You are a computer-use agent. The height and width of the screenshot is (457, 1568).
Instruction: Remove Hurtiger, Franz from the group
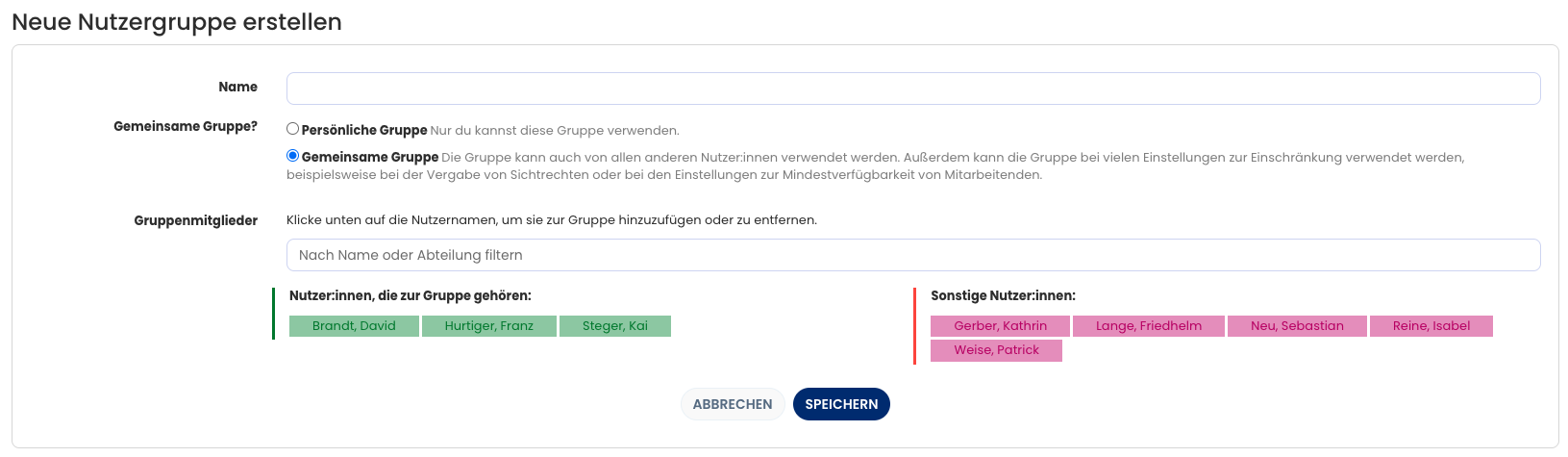[488, 326]
